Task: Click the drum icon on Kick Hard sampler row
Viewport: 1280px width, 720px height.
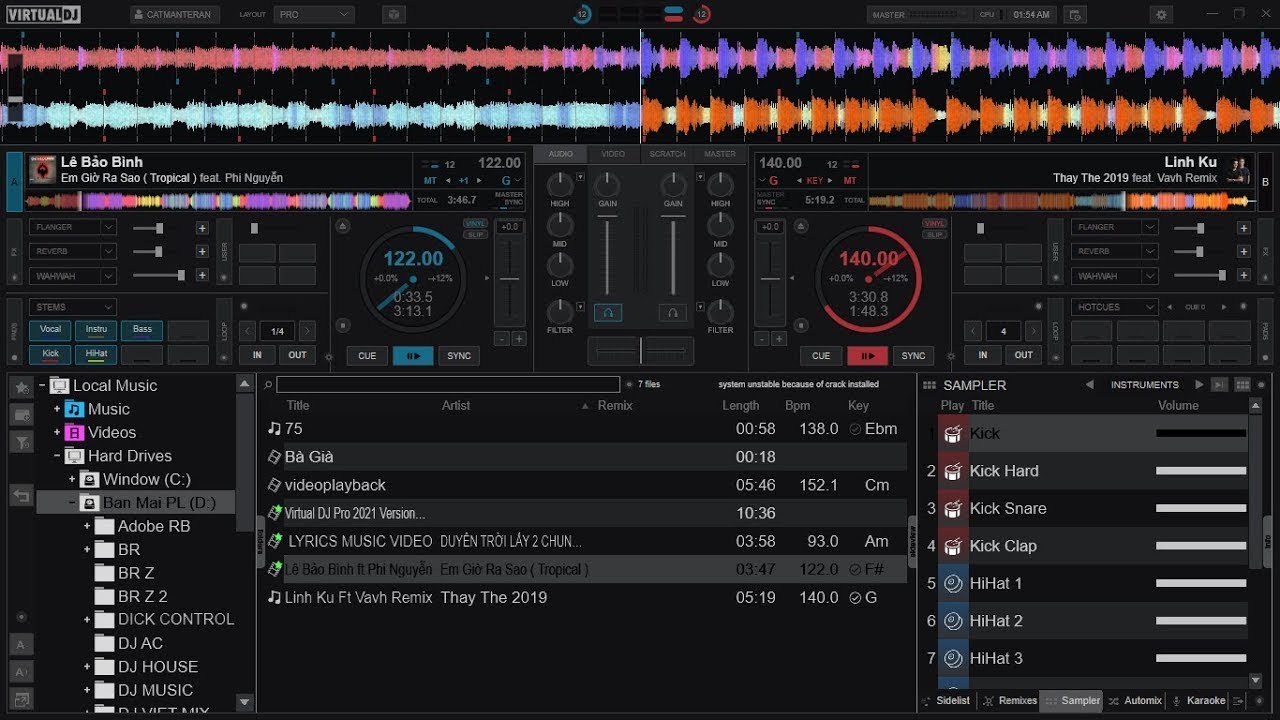Action: [x=954, y=470]
